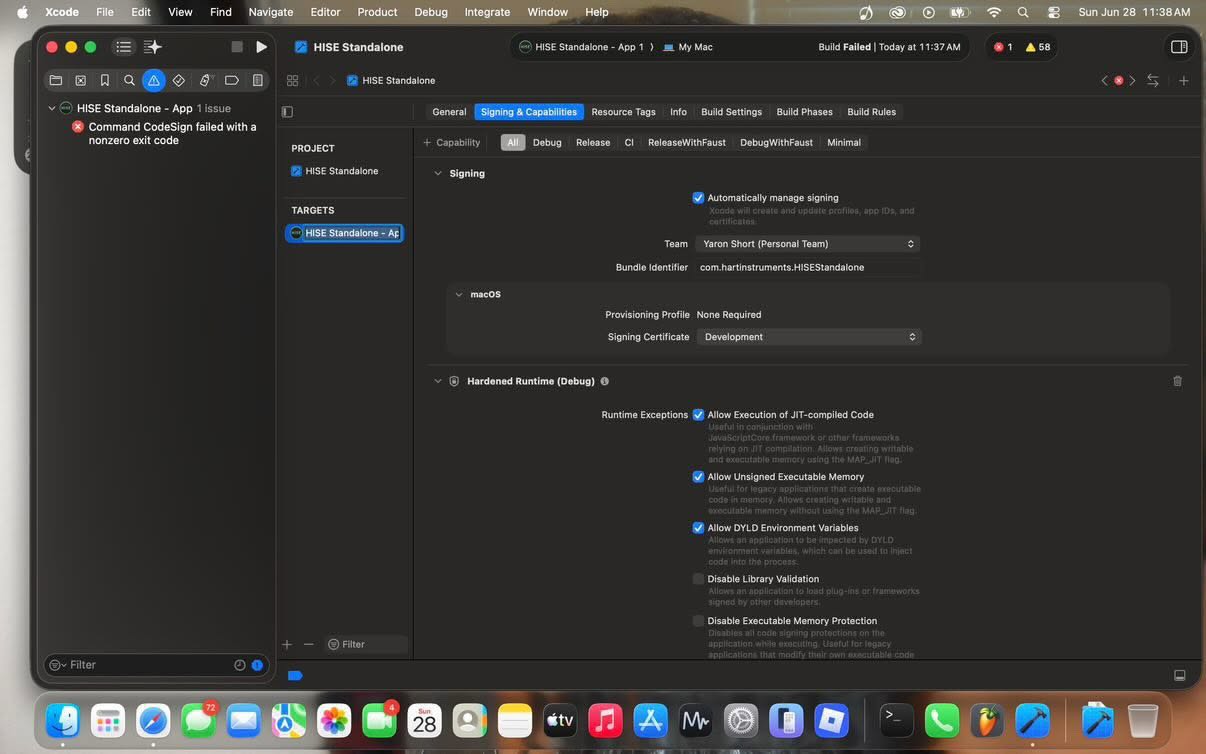The height and width of the screenshot is (754, 1206).
Task: Select the Issue navigator warning icon
Action: [x=153, y=80]
